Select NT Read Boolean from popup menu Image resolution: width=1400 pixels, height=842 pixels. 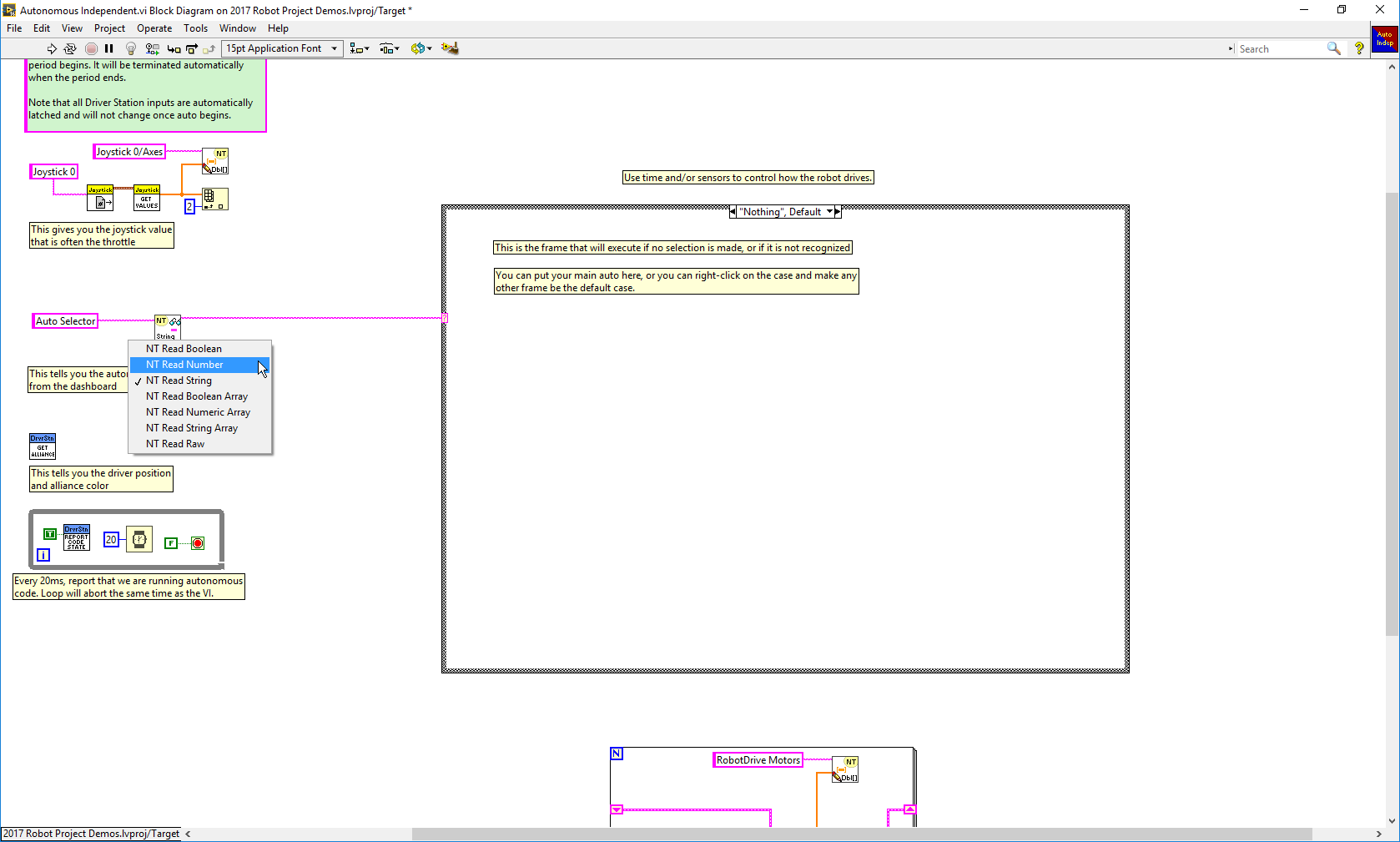coord(200,349)
